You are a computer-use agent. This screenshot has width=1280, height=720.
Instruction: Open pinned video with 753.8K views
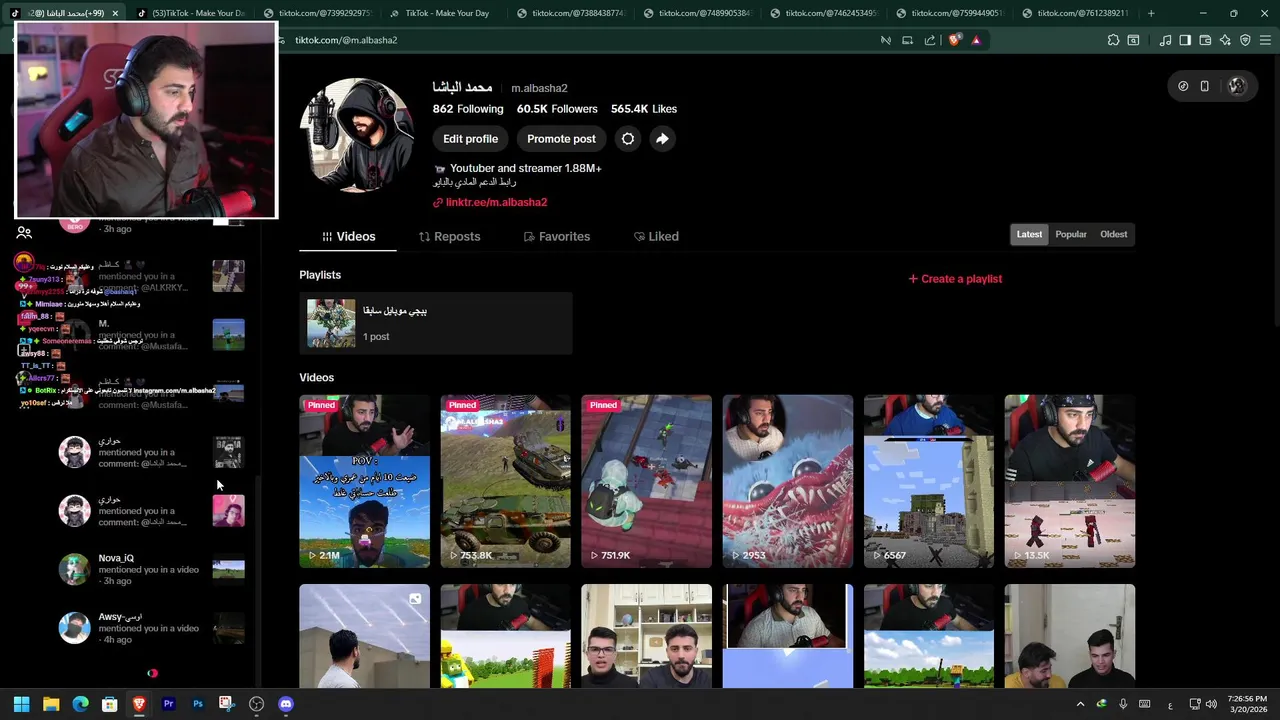505,481
